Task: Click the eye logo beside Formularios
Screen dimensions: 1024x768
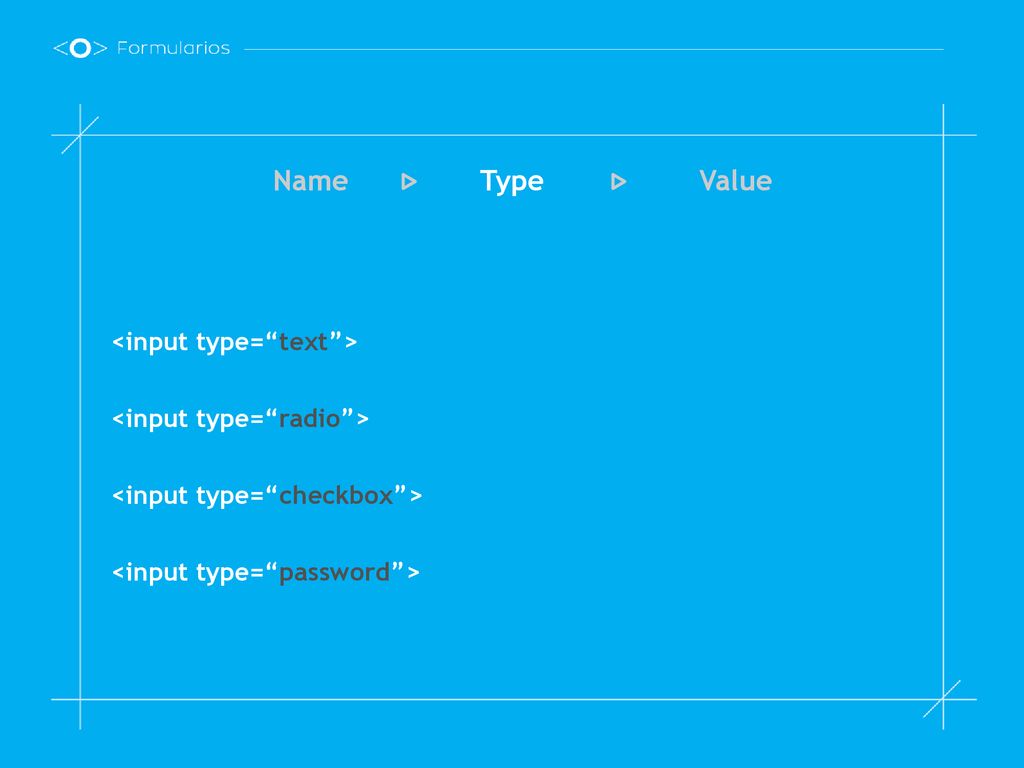Action: [80, 48]
